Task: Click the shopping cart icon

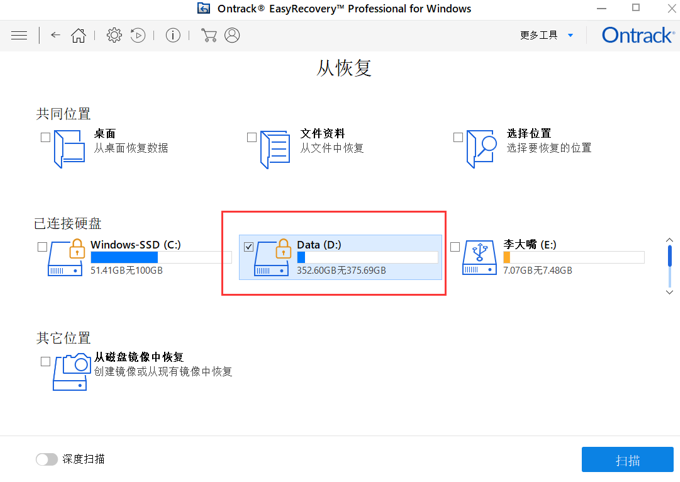Action: tap(209, 35)
